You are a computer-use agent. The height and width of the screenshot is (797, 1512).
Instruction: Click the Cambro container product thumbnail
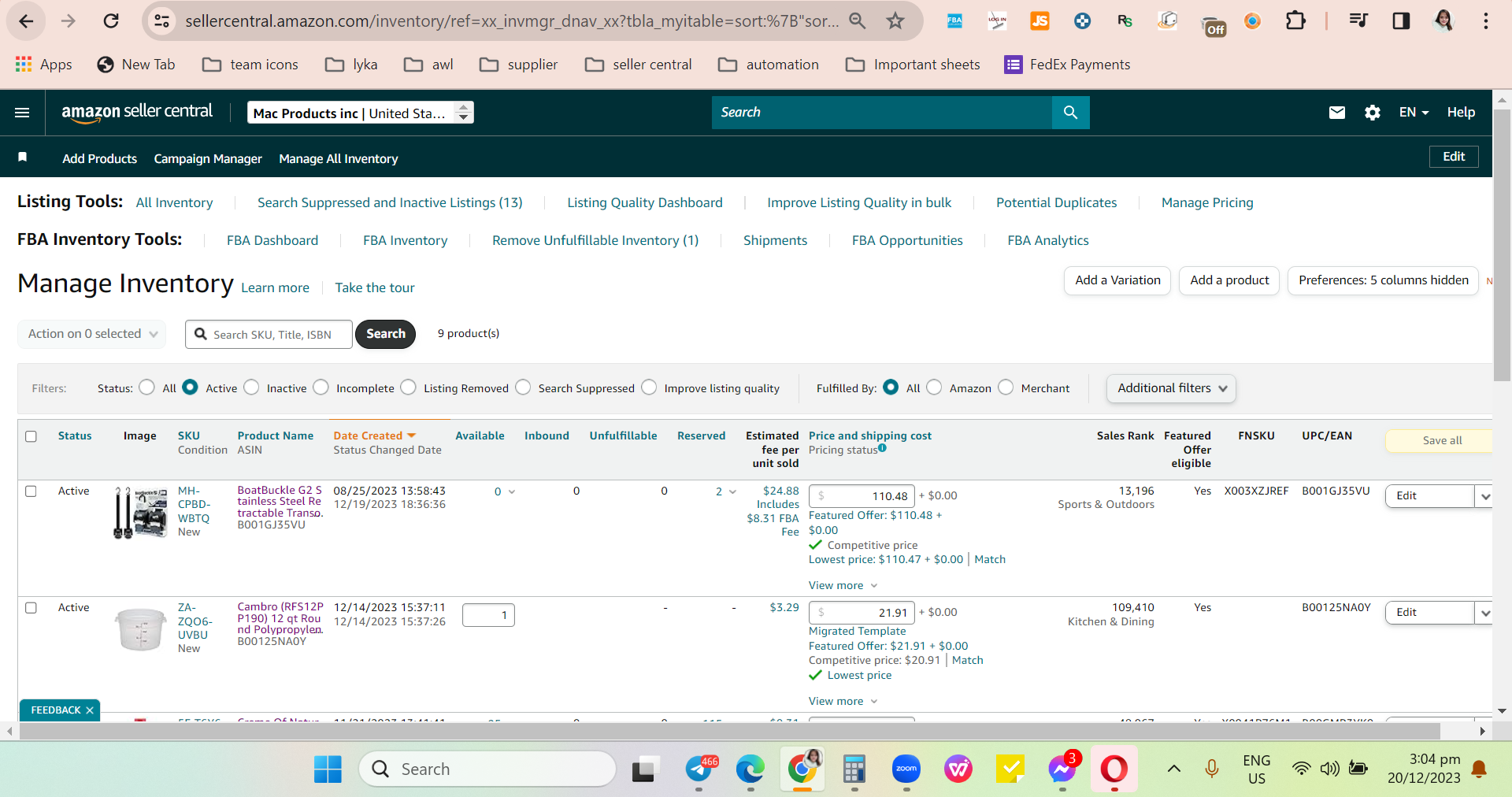pos(140,629)
